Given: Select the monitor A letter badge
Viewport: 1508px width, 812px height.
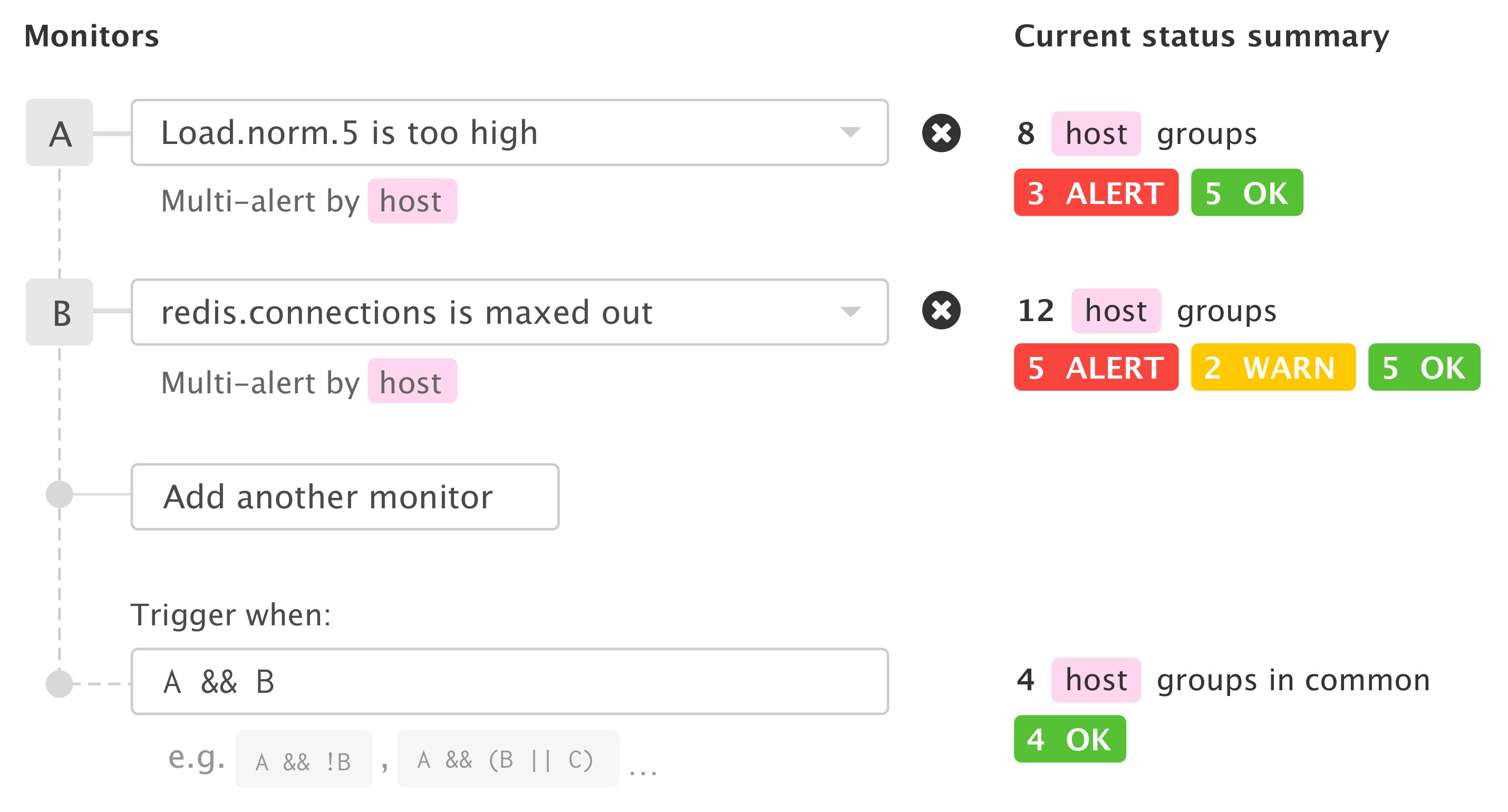Looking at the screenshot, I should coord(60,133).
